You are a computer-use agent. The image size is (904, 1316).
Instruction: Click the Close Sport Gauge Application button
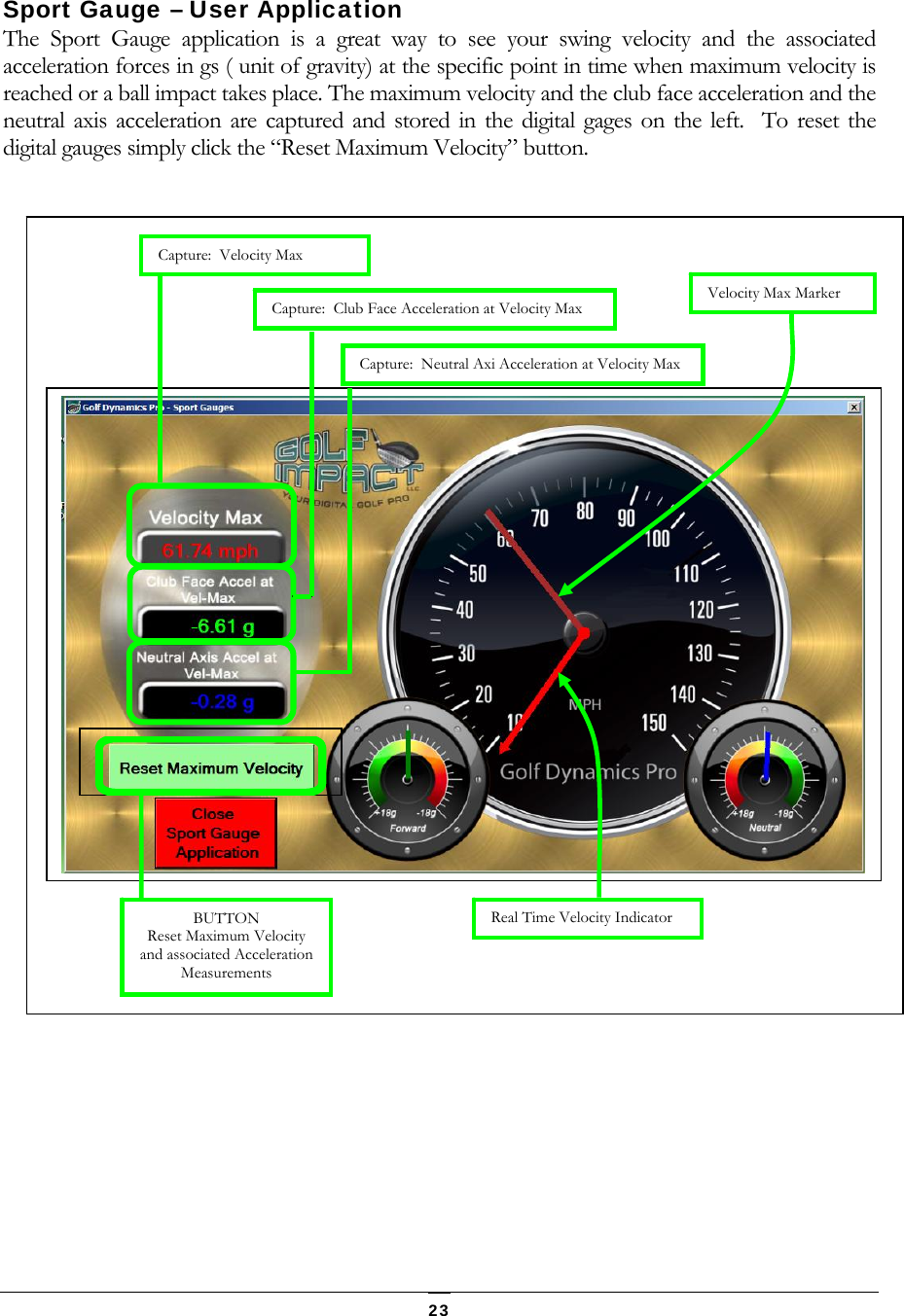(214, 833)
